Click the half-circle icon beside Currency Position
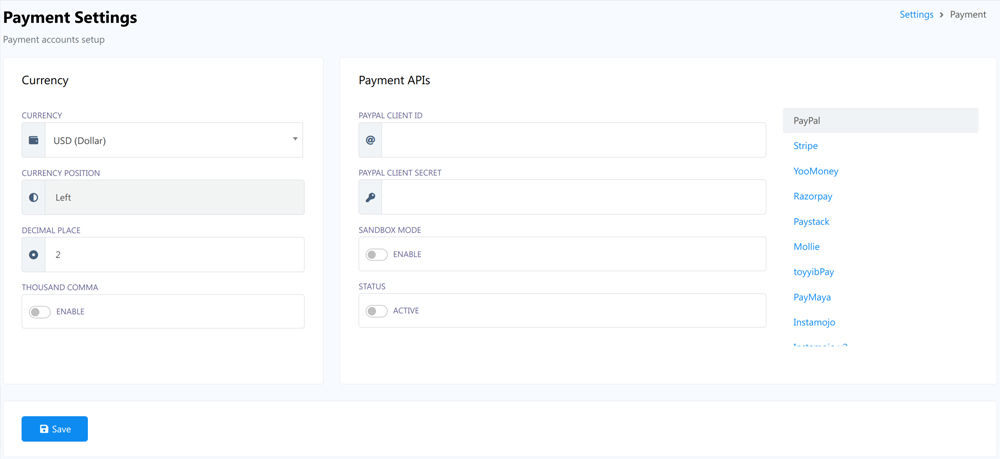1000x459 pixels. 34,198
